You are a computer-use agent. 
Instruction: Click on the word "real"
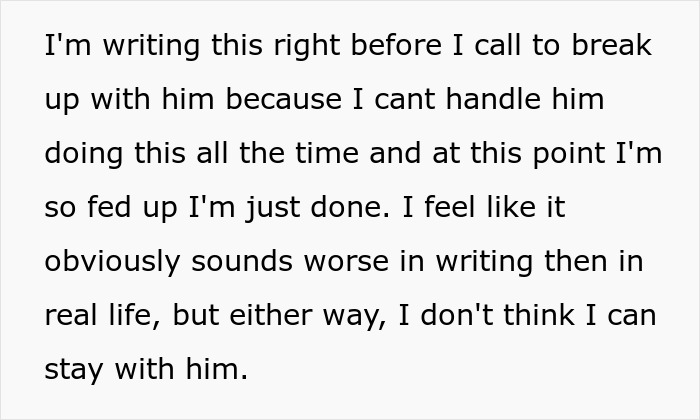72,315
